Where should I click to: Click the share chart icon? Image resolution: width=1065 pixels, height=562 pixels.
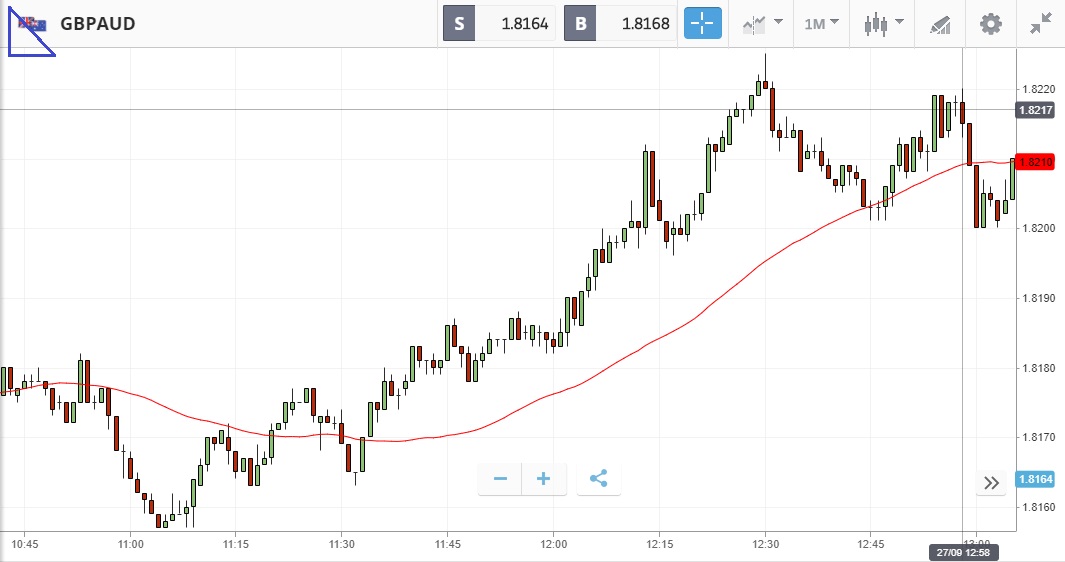click(x=598, y=479)
